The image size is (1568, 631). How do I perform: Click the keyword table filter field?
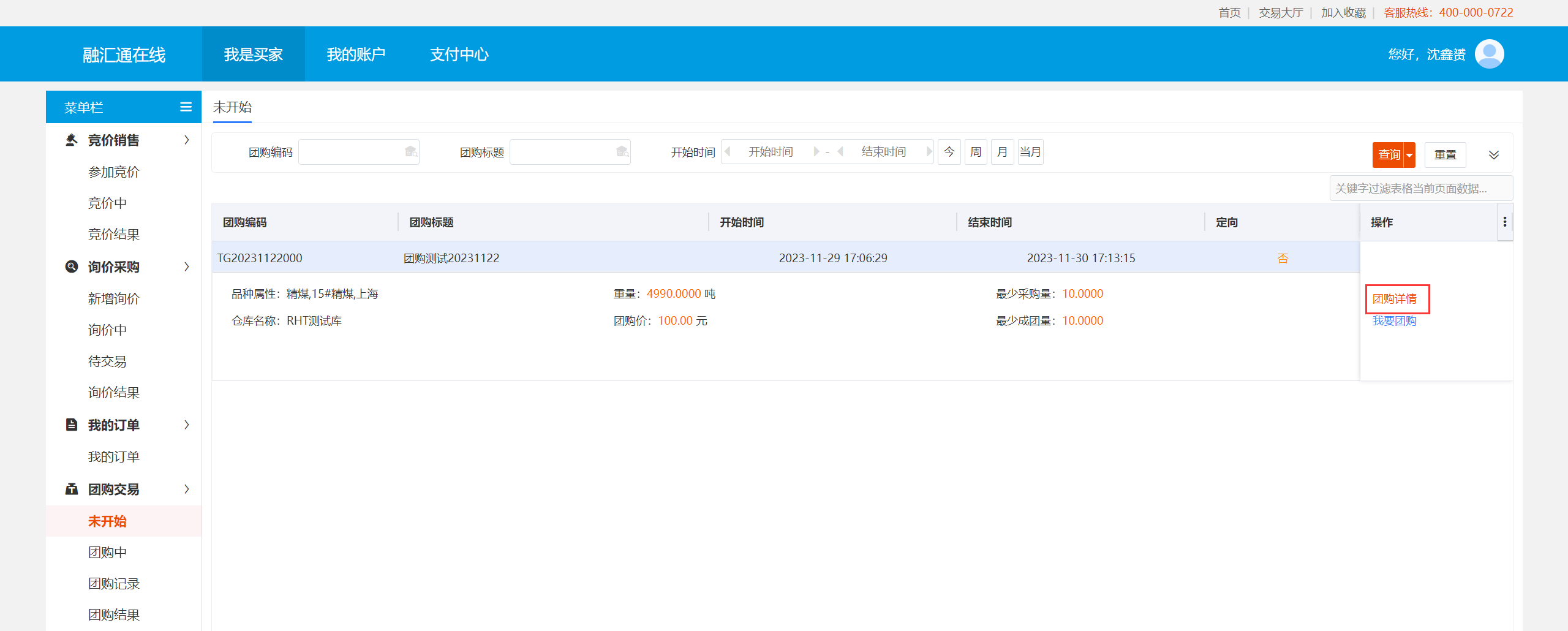point(1421,188)
